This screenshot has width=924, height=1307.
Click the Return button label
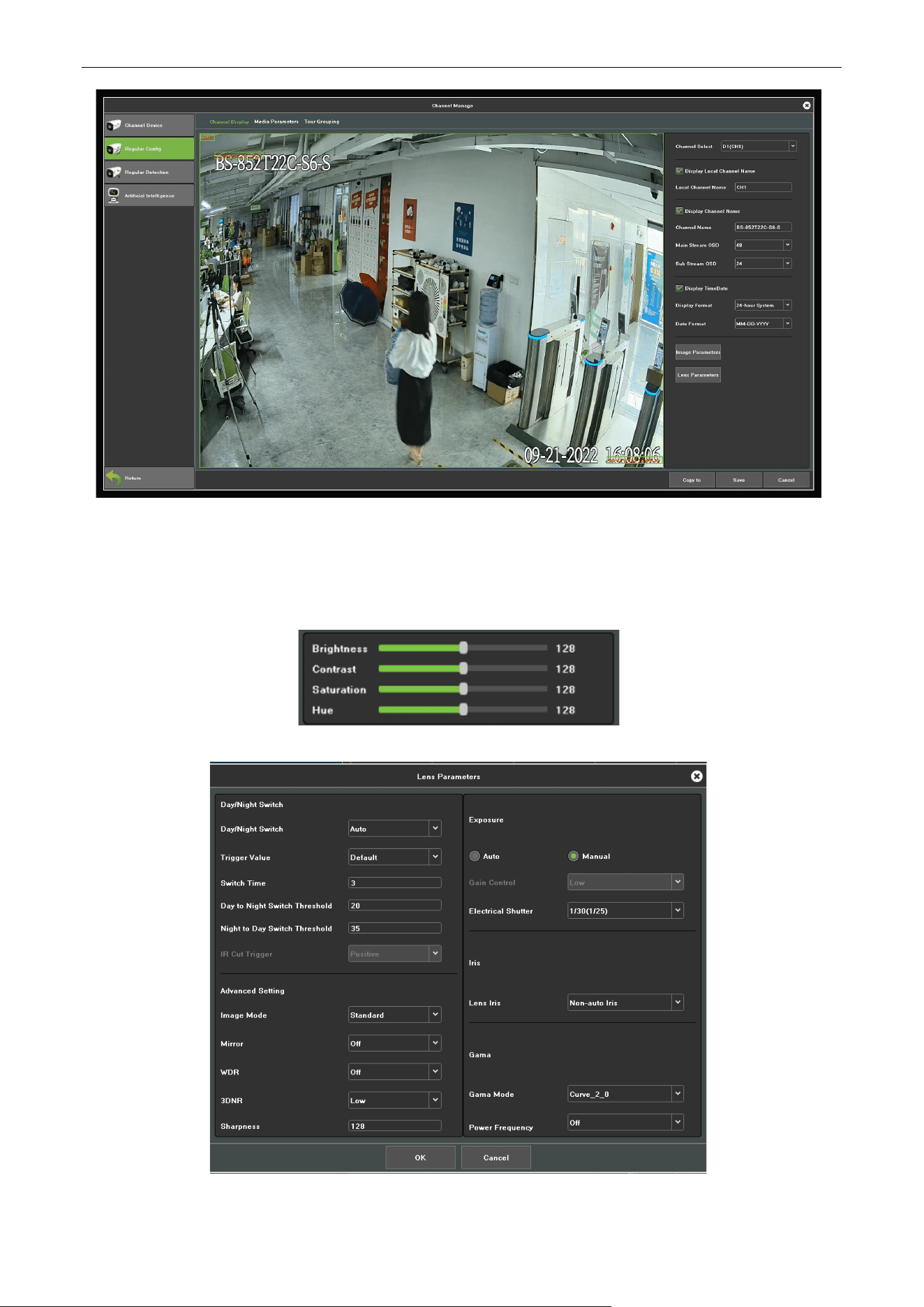(x=133, y=478)
